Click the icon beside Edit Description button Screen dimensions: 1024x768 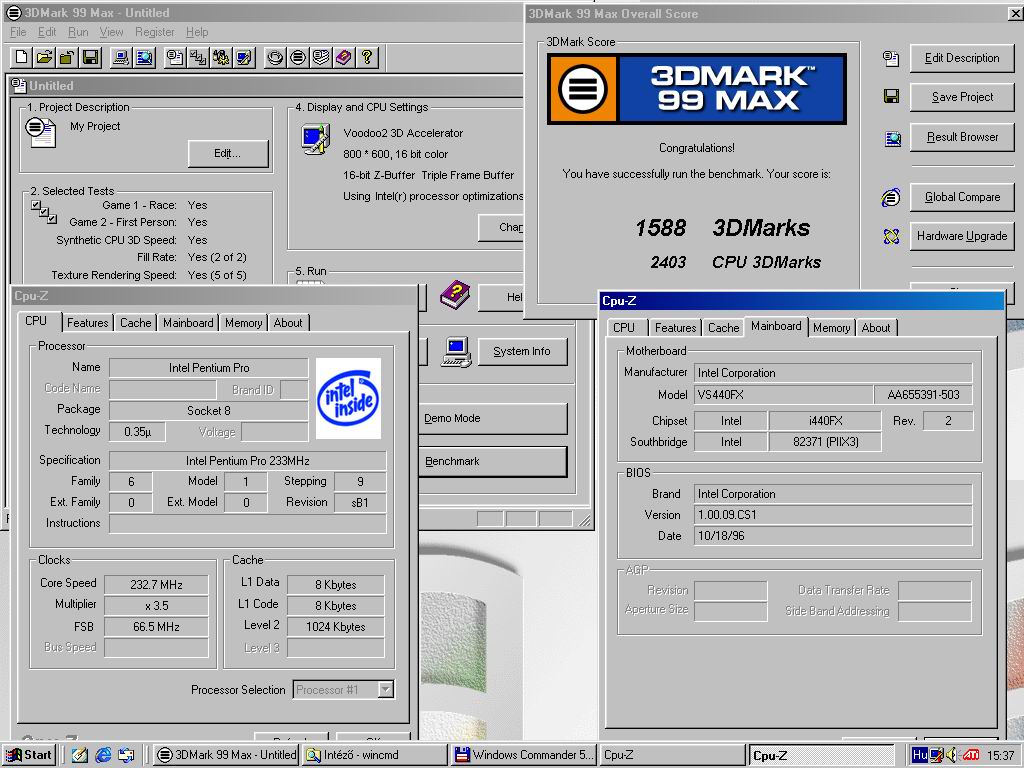891,58
